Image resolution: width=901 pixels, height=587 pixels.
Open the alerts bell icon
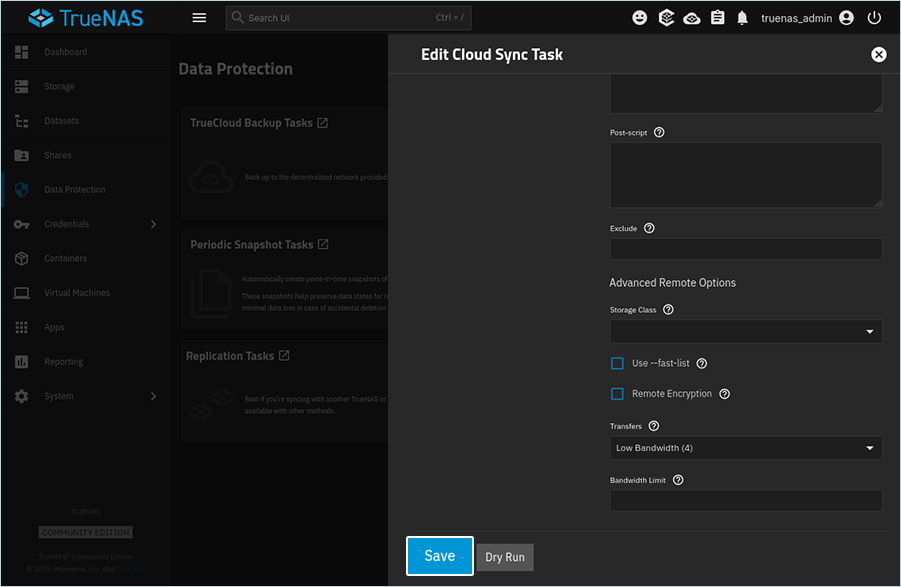(743, 18)
